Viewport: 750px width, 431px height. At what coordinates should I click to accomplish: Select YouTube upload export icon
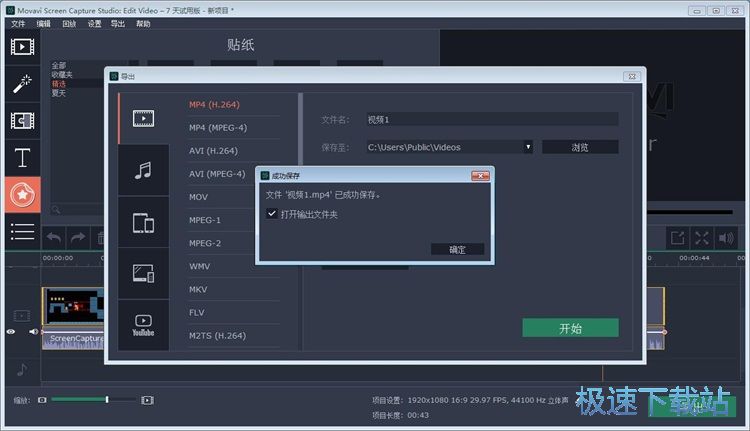coord(143,325)
